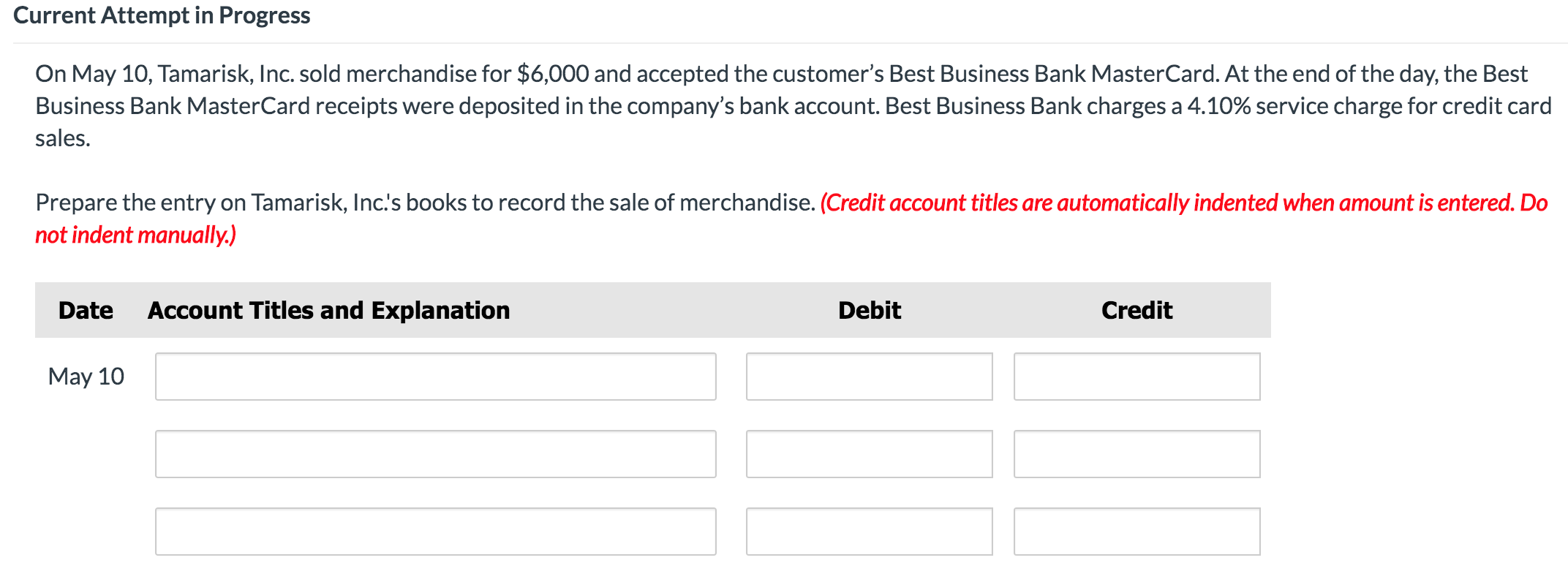Click the third Account Titles entry field
Image resolution: width=1568 pixels, height=582 pixels.
point(435,531)
